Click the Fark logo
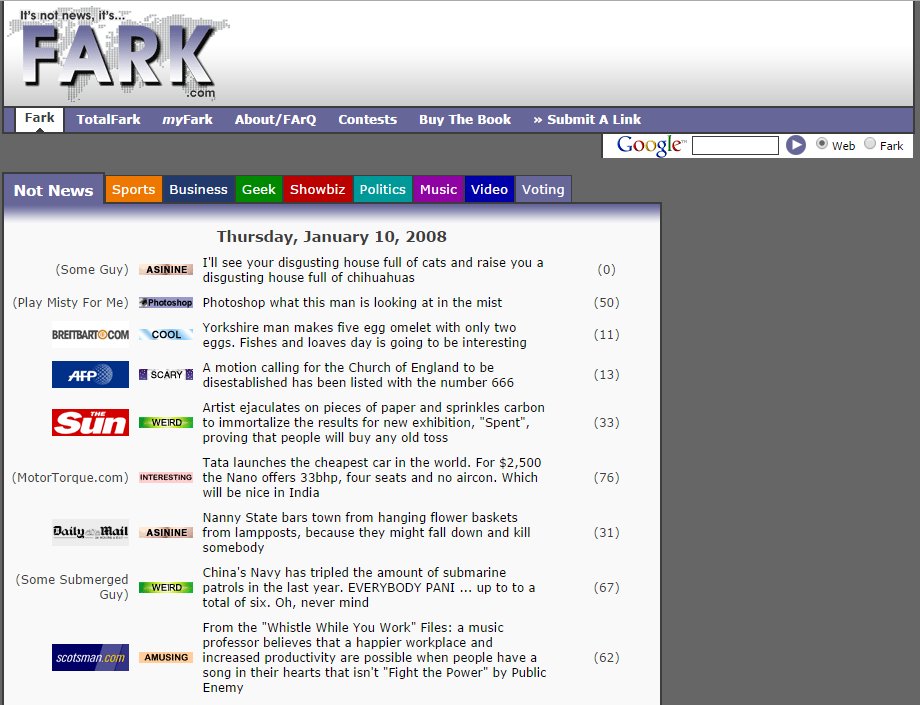Viewport: 920px width, 705px height. click(115, 55)
